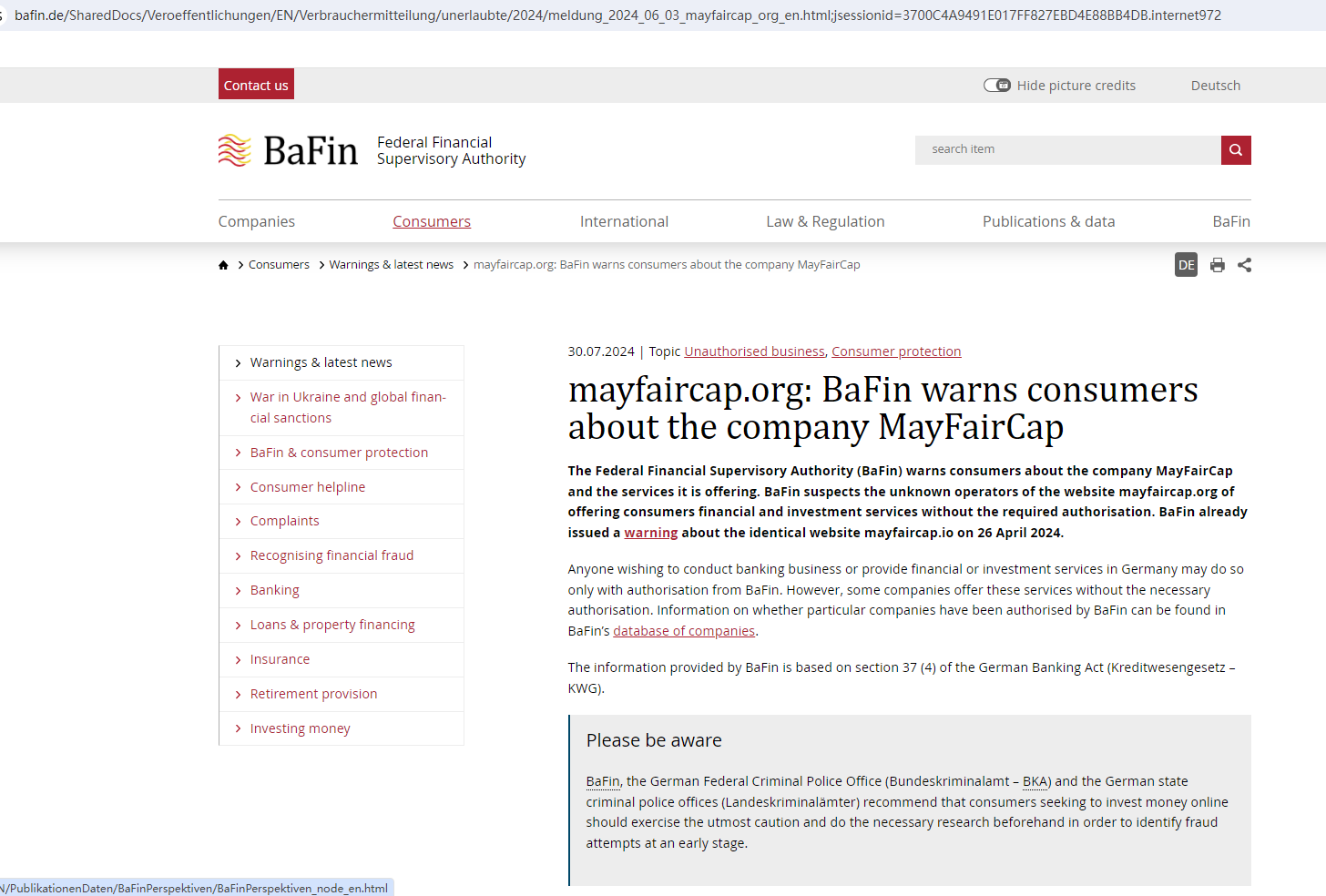The image size is (1326, 896).
Task: Expand the Banking sidebar chevron
Action: pyautogui.click(x=239, y=591)
